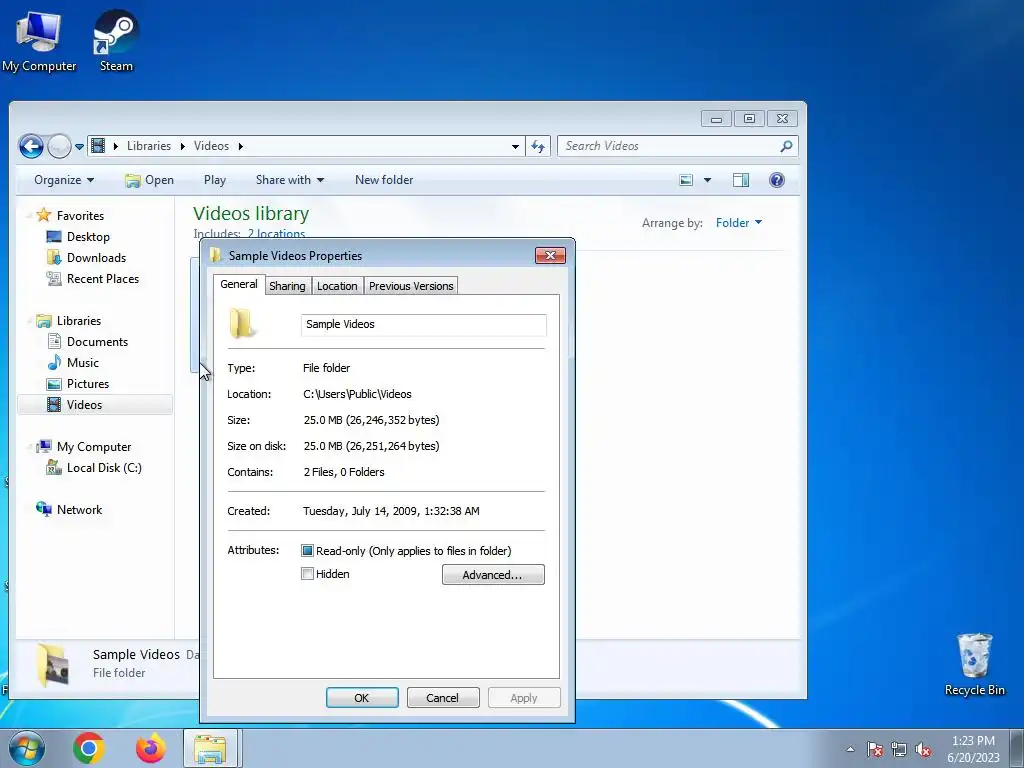Select the General tab
The height and width of the screenshot is (768, 1024).
[x=238, y=284]
